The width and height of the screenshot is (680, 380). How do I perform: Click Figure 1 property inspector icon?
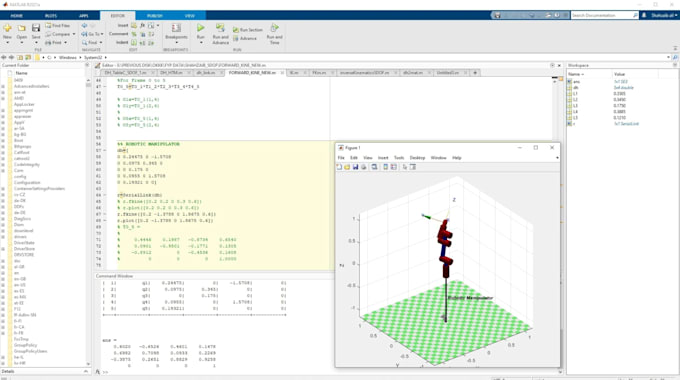point(413,167)
